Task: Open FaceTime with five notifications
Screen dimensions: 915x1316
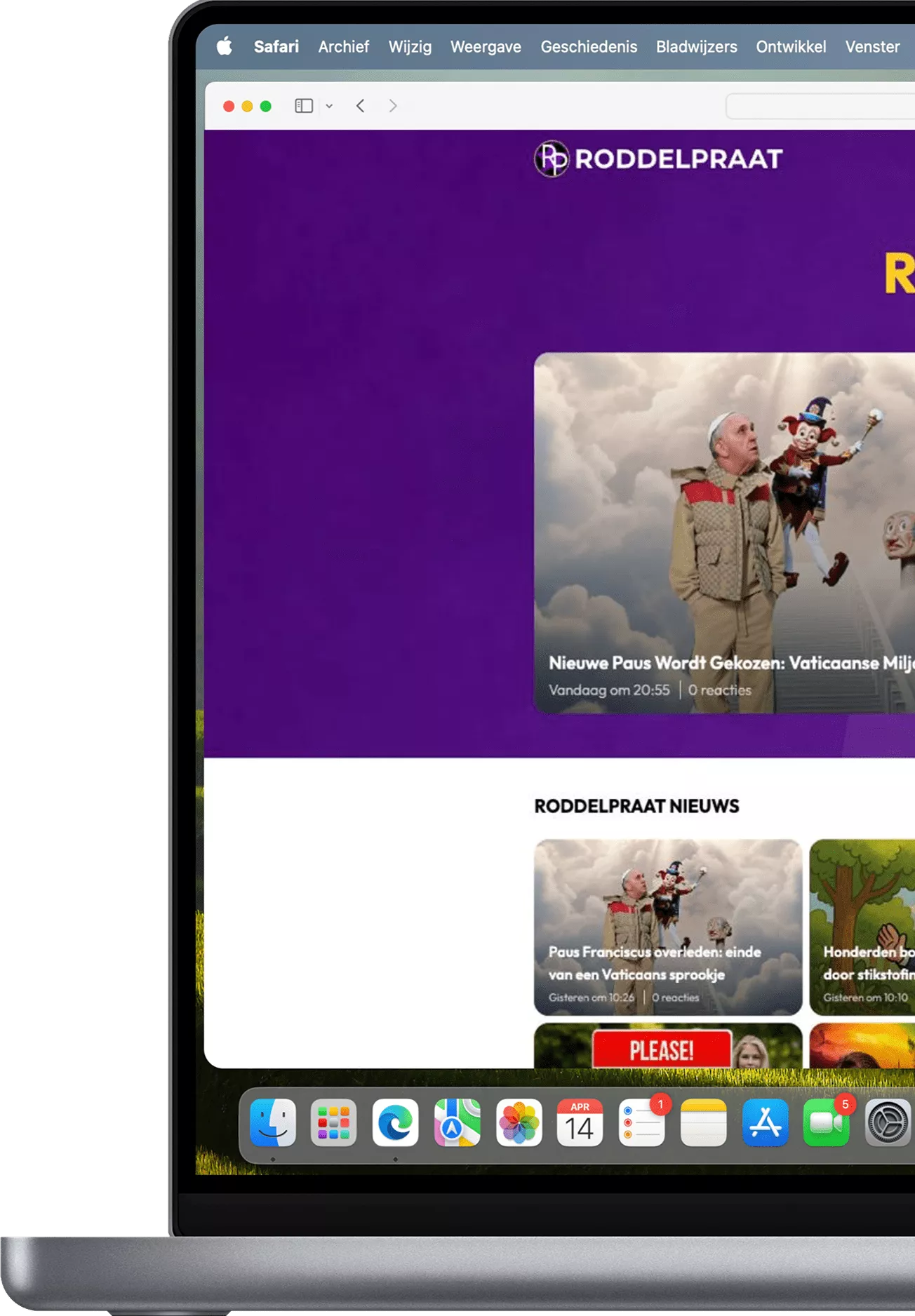Action: coord(826,1123)
